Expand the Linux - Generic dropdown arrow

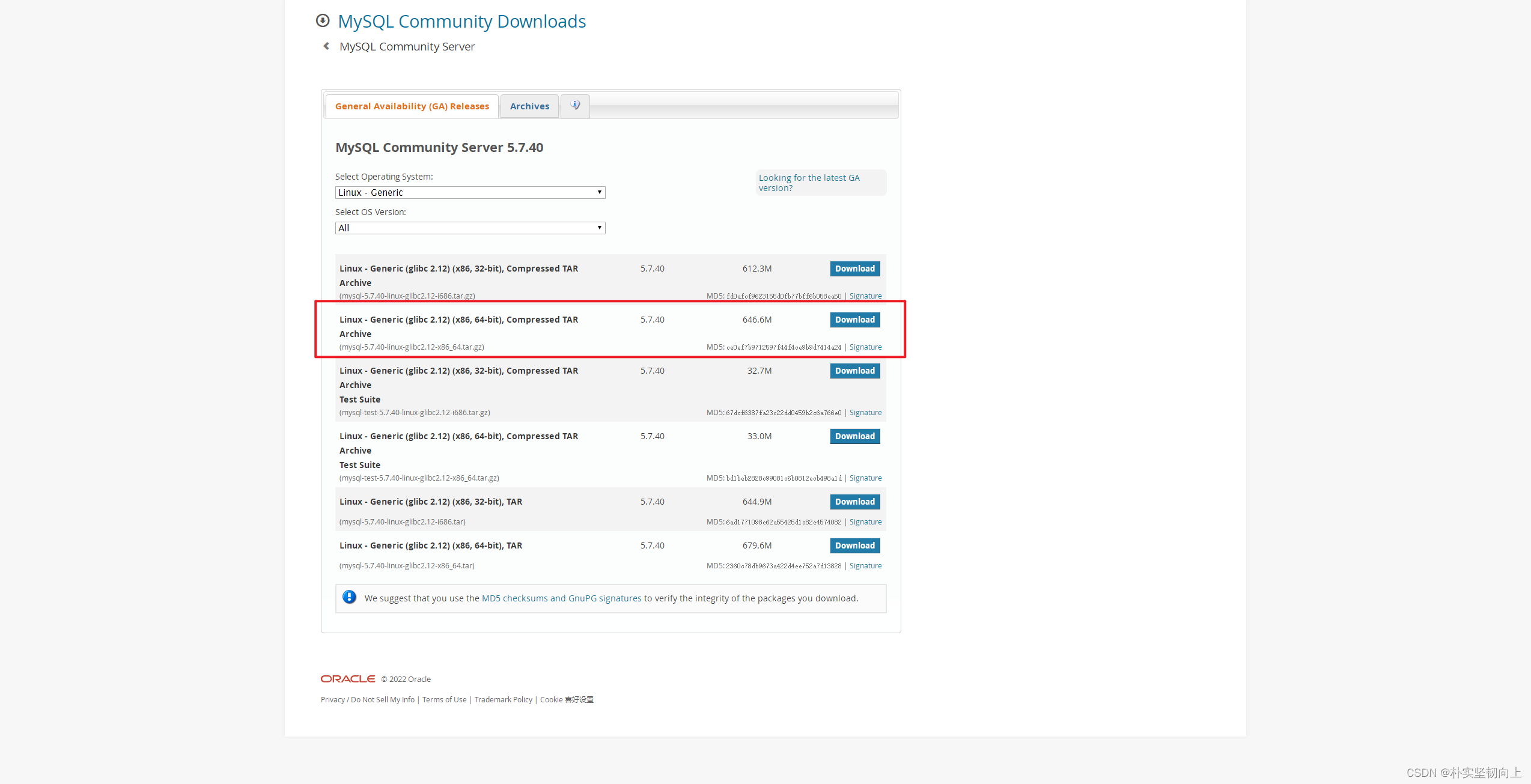599,192
